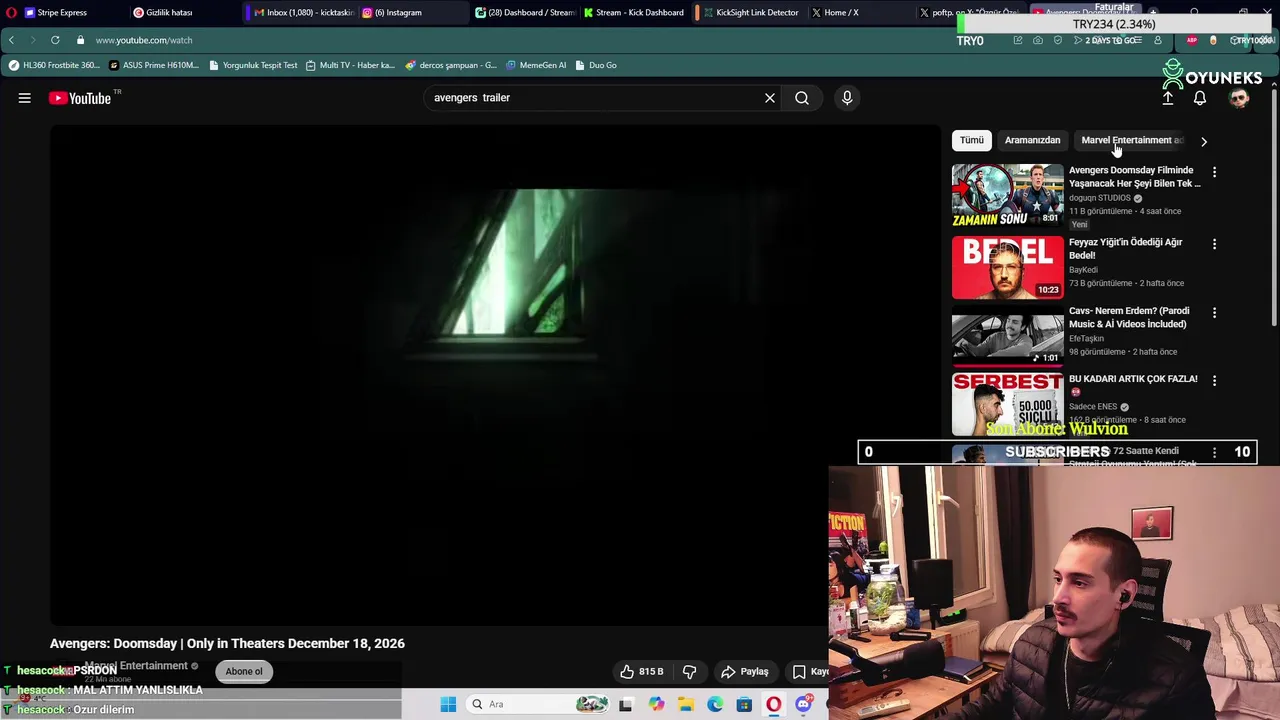Reload the page in the browser

point(55,40)
